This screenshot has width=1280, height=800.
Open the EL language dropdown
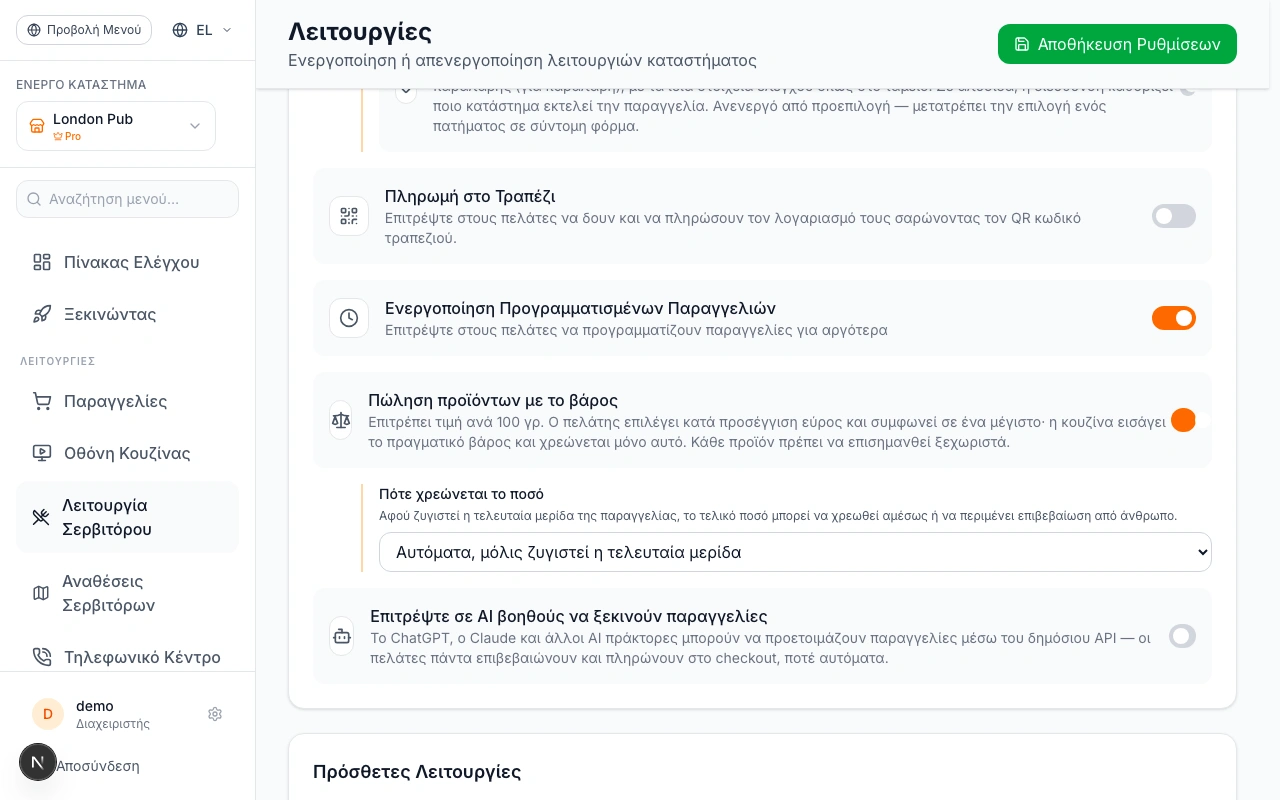202,30
